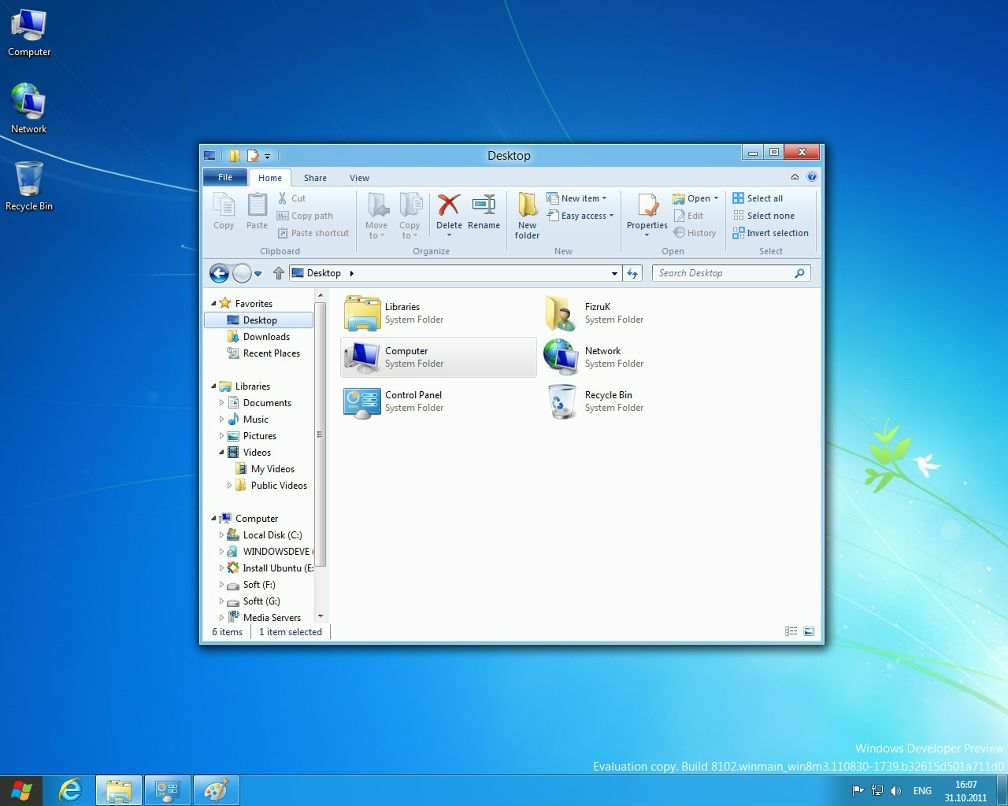Viewport: 1008px width, 806px height.
Task: Click Select all in the ribbon
Action: point(758,198)
